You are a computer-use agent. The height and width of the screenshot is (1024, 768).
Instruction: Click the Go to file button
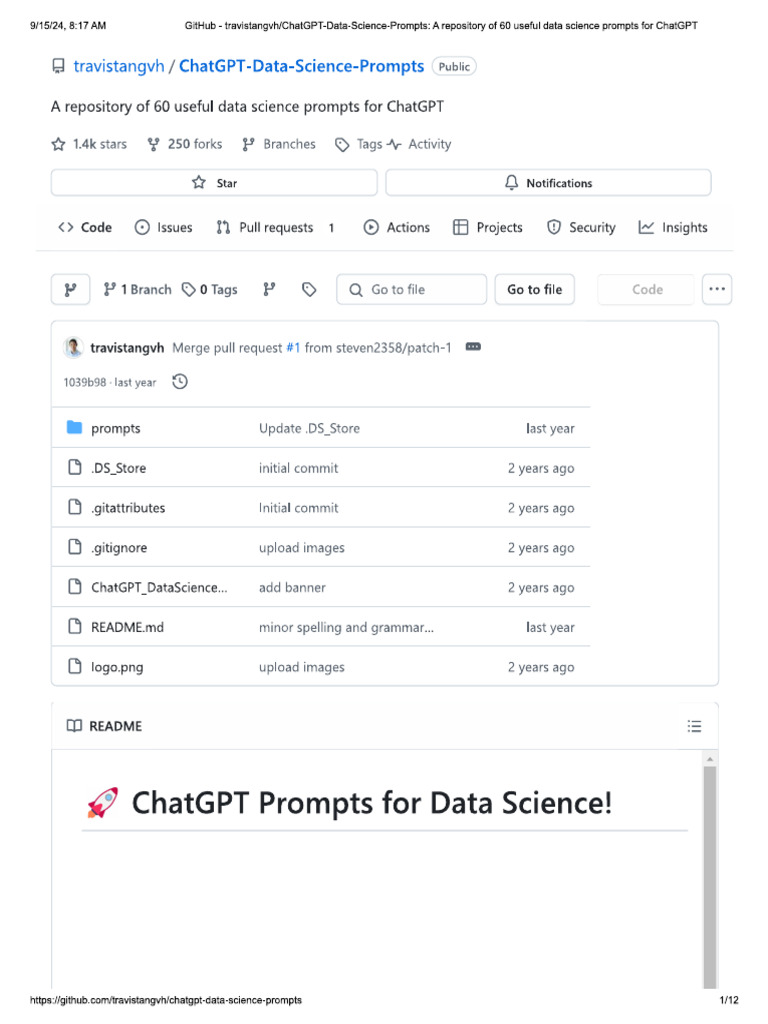tap(534, 289)
